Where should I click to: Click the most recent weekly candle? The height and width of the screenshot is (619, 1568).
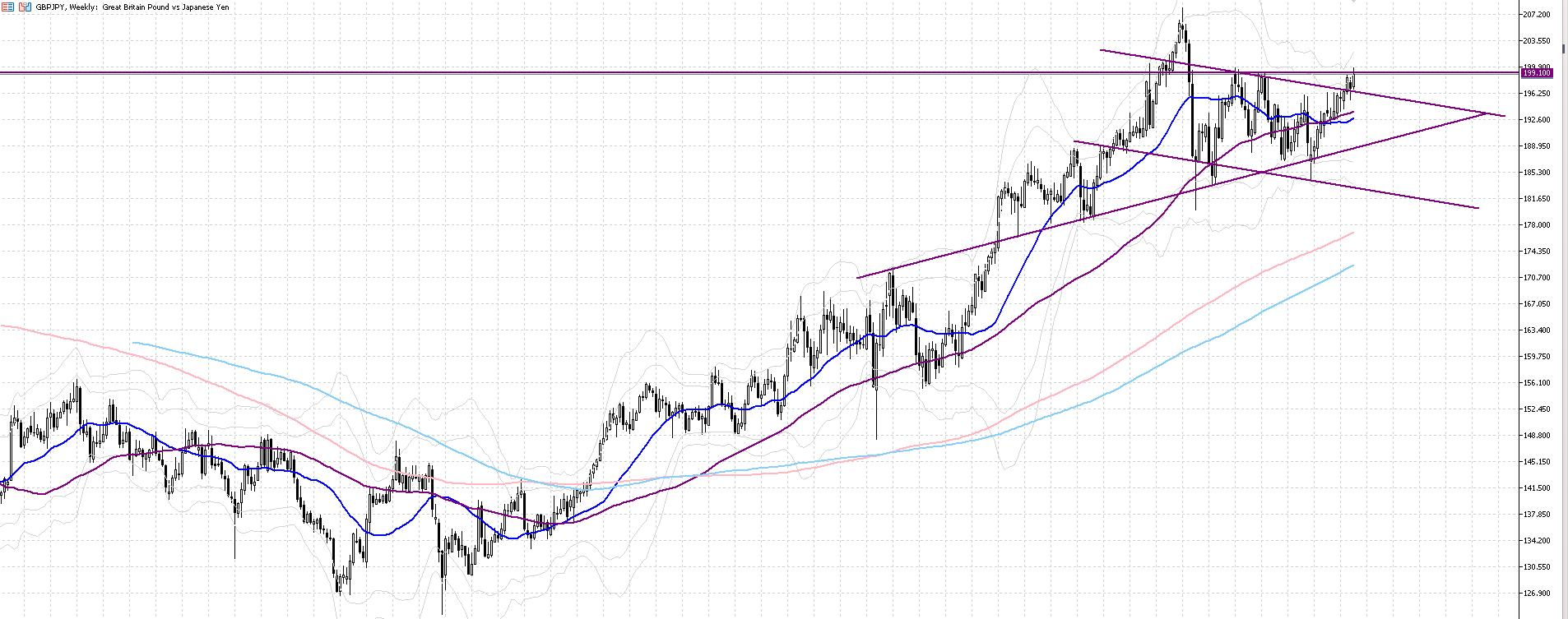click(x=1353, y=78)
